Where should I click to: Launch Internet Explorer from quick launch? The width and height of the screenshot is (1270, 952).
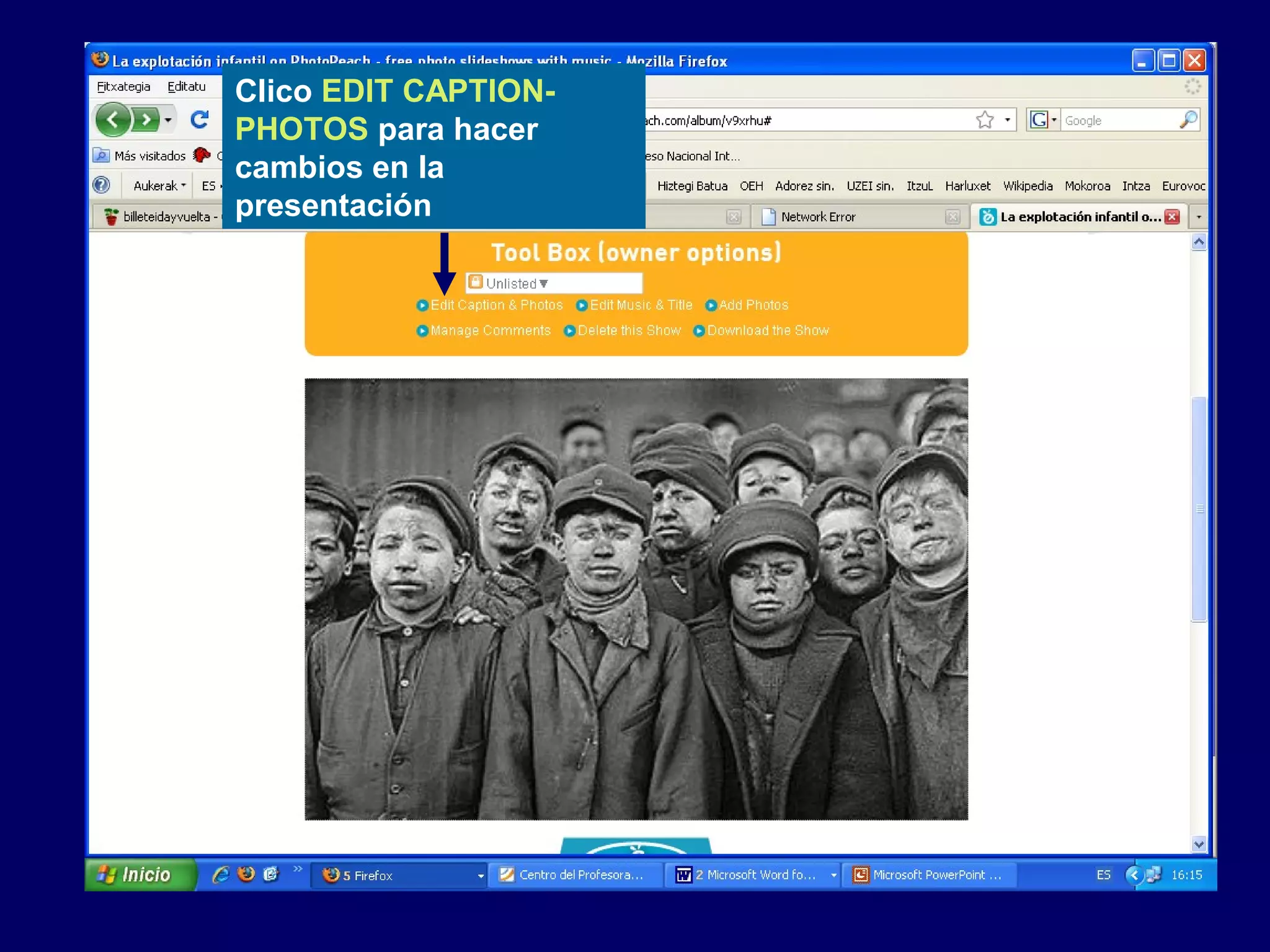221,875
